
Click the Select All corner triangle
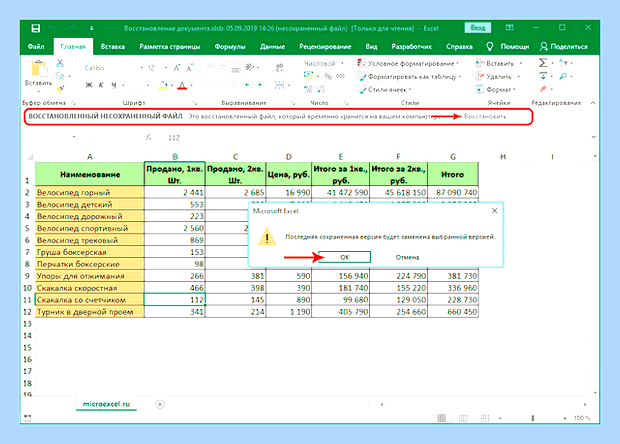(30, 157)
